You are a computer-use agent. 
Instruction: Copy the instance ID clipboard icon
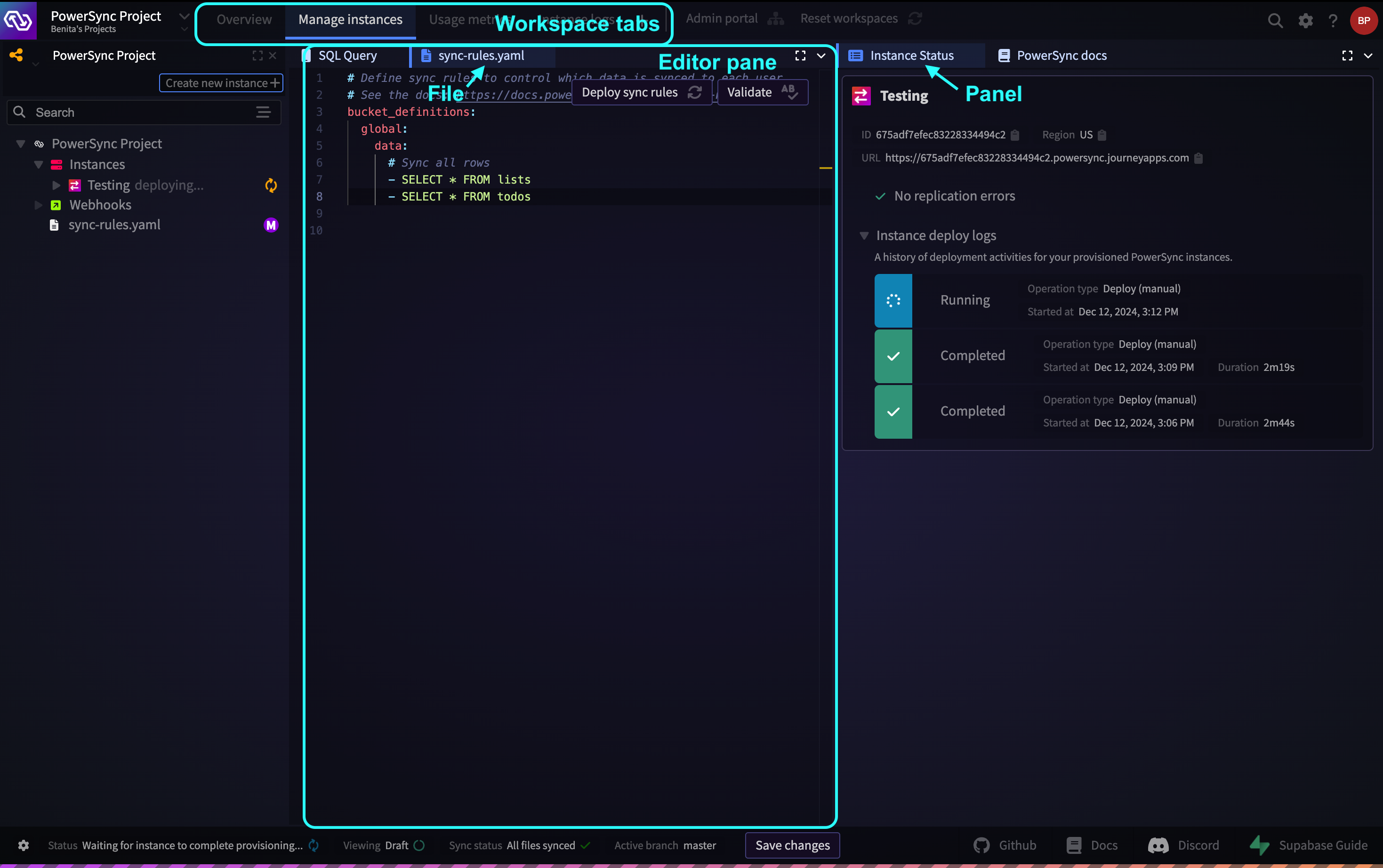coord(1015,135)
